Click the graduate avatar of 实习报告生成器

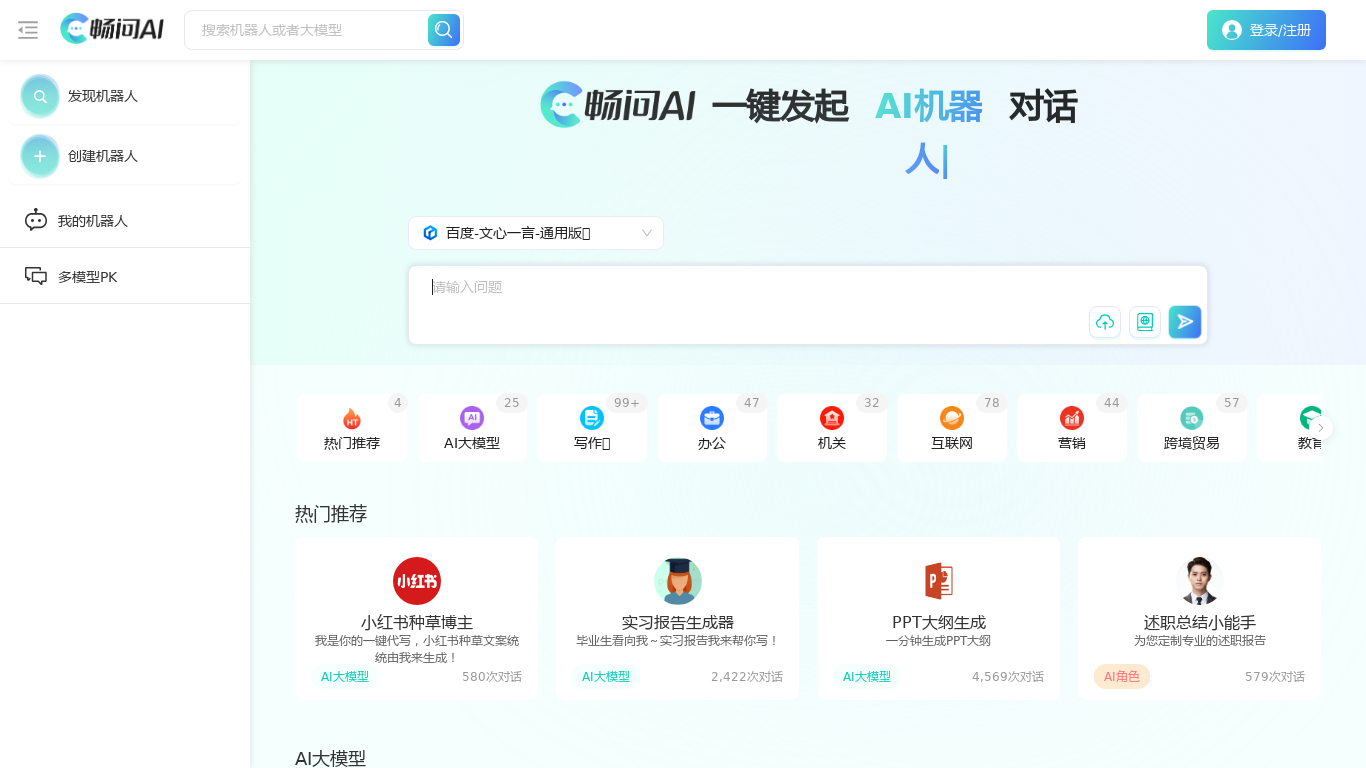coord(678,581)
